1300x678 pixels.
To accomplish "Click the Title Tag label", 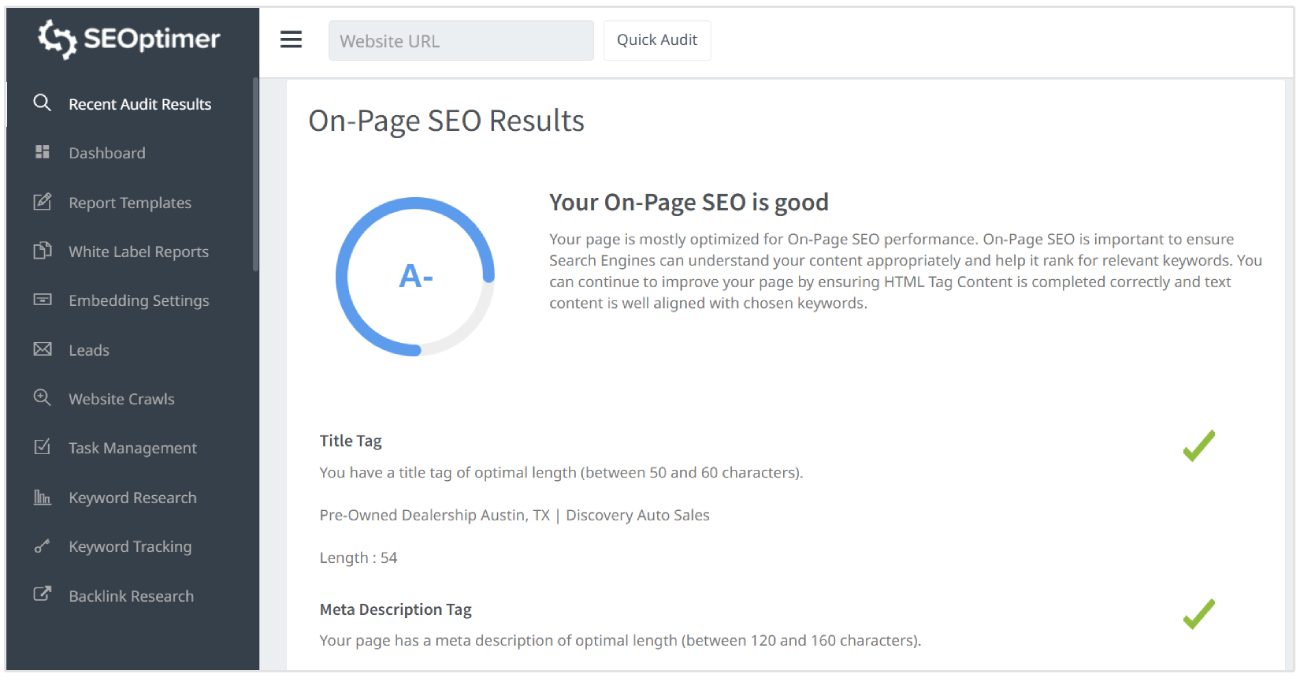I will (351, 440).
